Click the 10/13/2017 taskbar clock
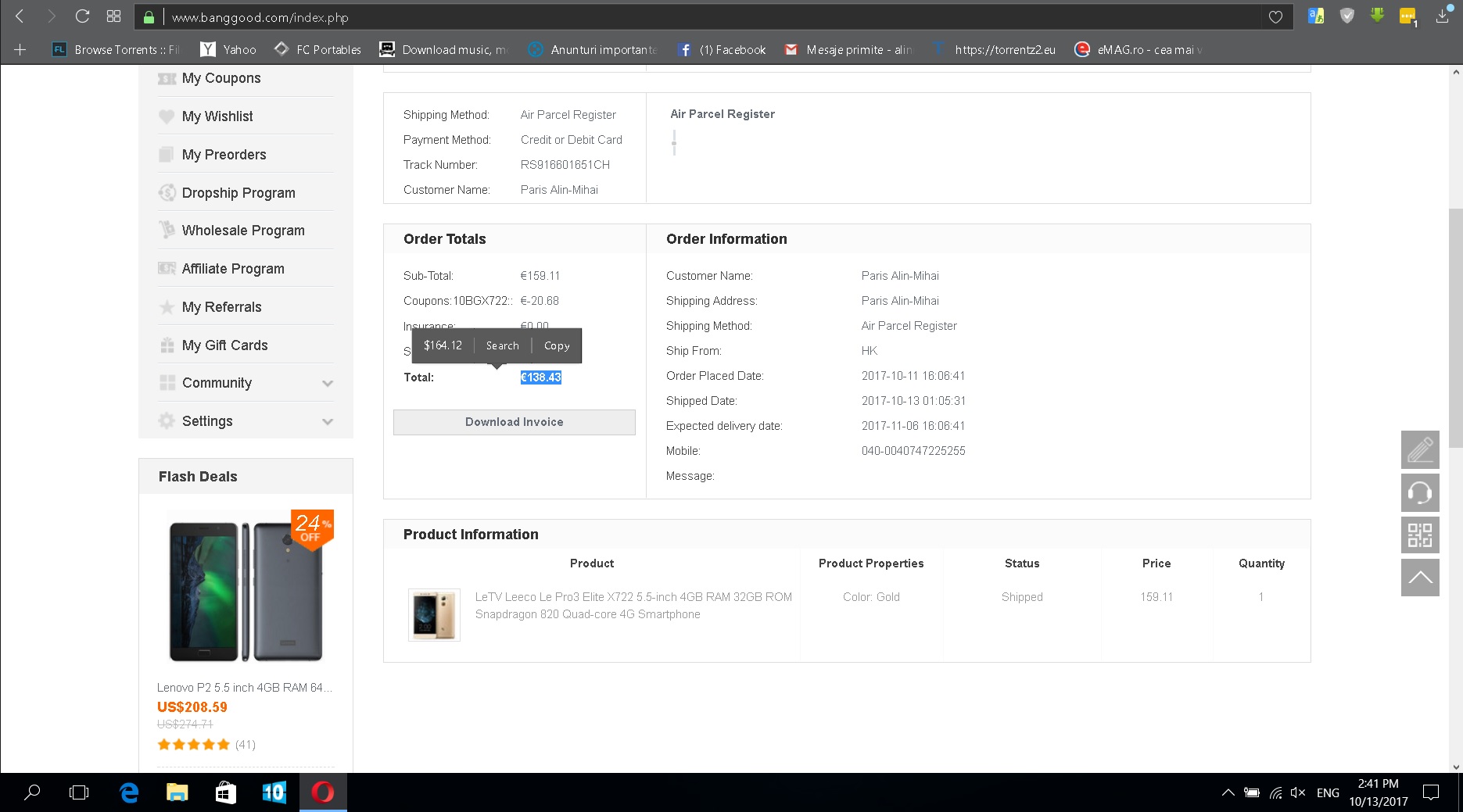The width and height of the screenshot is (1463, 812). coord(1378,792)
